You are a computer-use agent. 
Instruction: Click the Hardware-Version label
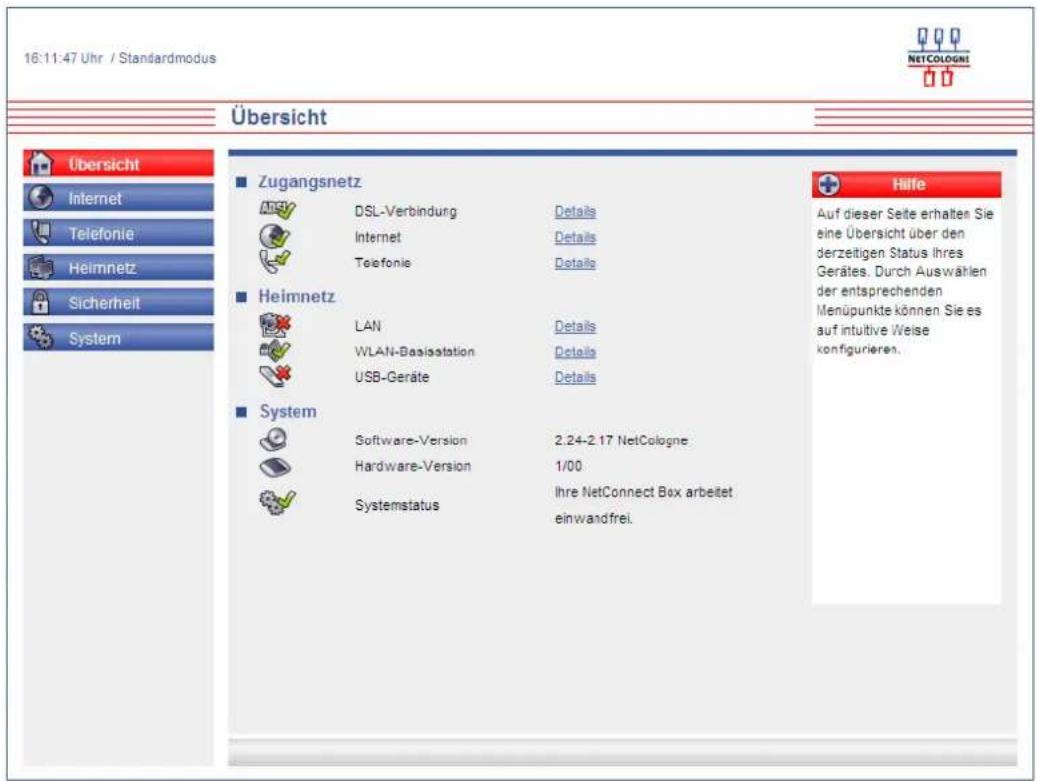(413, 466)
